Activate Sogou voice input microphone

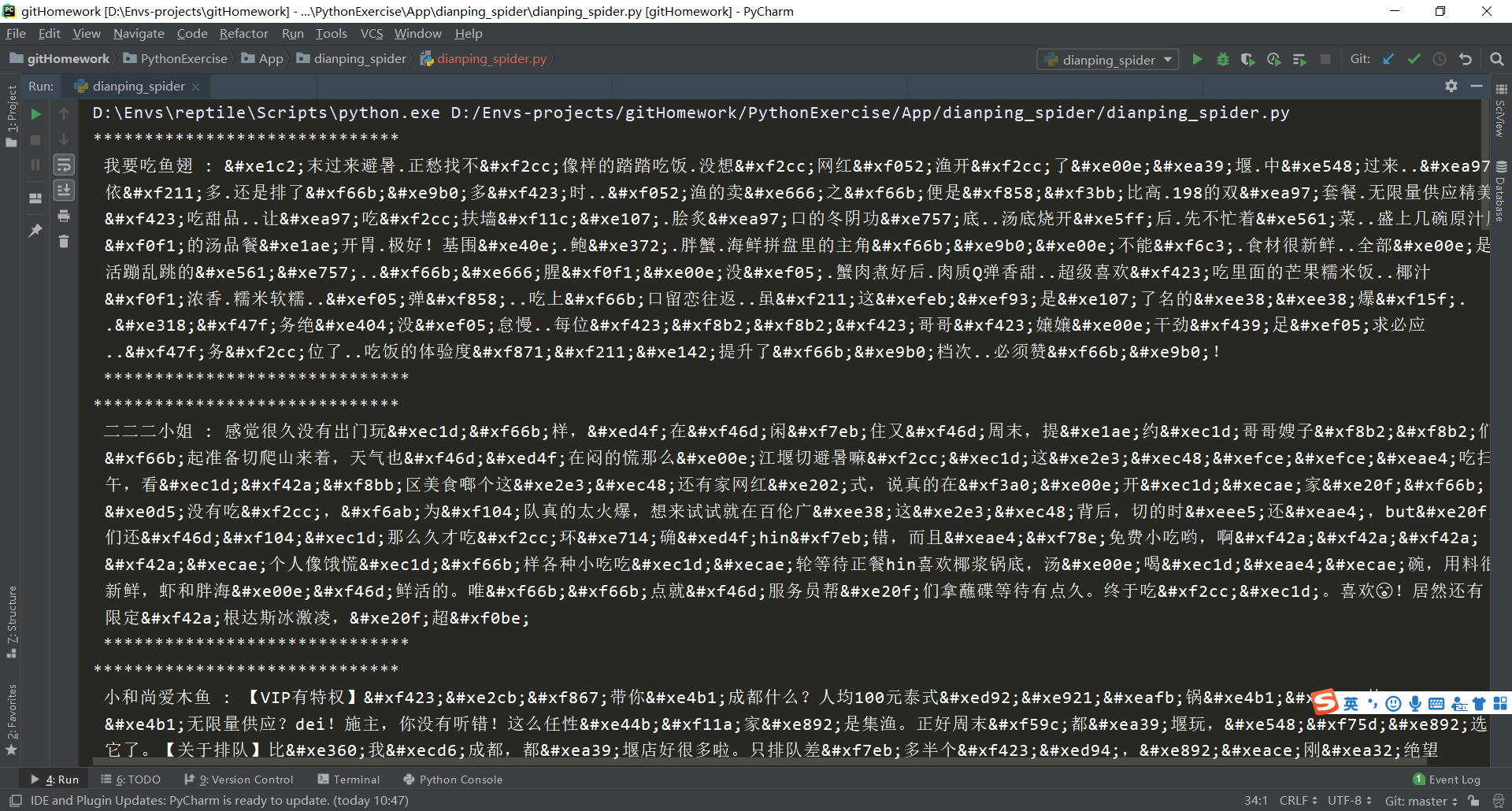click(1415, 704)
